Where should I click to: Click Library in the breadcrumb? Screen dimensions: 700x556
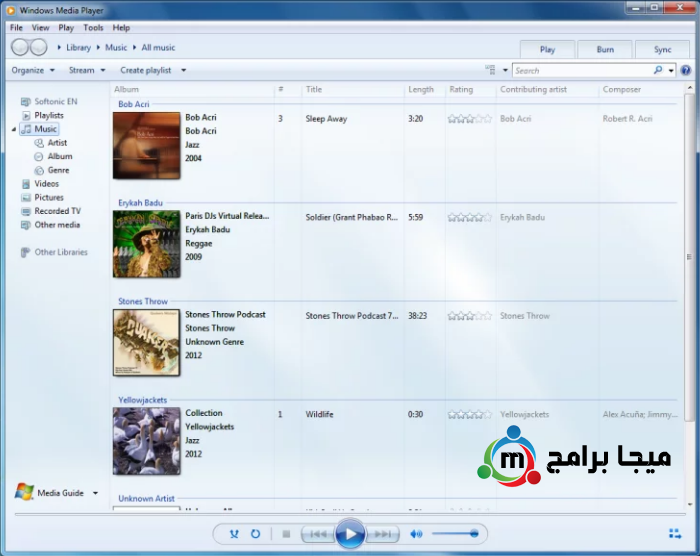79,47
